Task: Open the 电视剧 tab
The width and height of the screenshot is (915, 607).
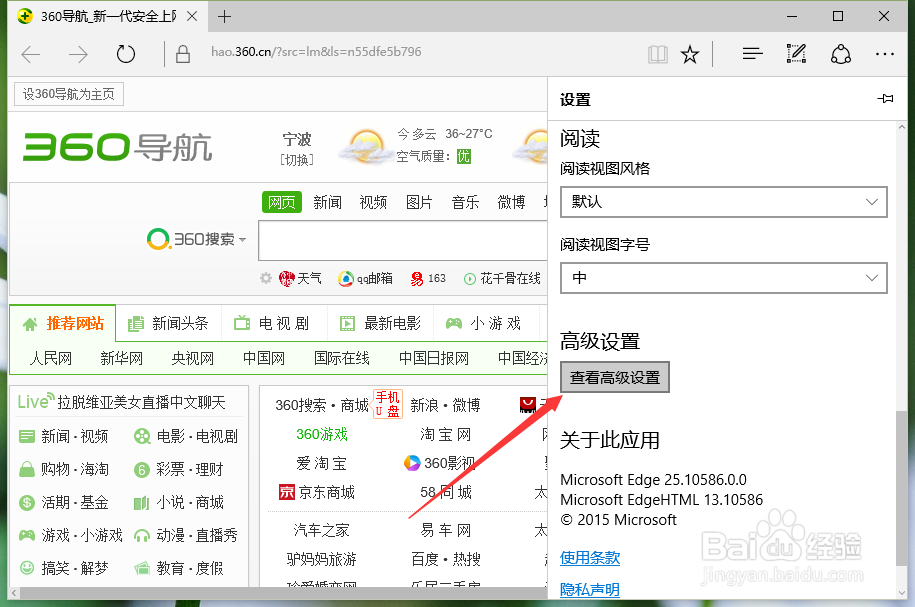Action: click(272, 323)
